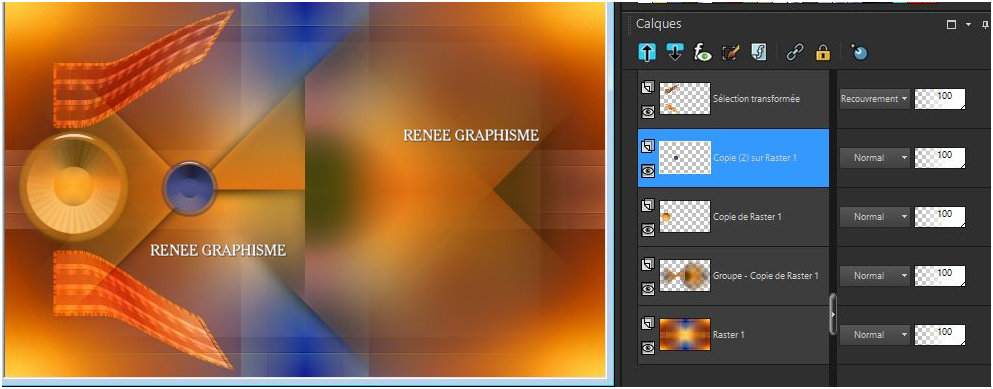Click the opacity field of Sélection transformée
The width and height of the screenshot is (993, 389).
pos(940,99)
